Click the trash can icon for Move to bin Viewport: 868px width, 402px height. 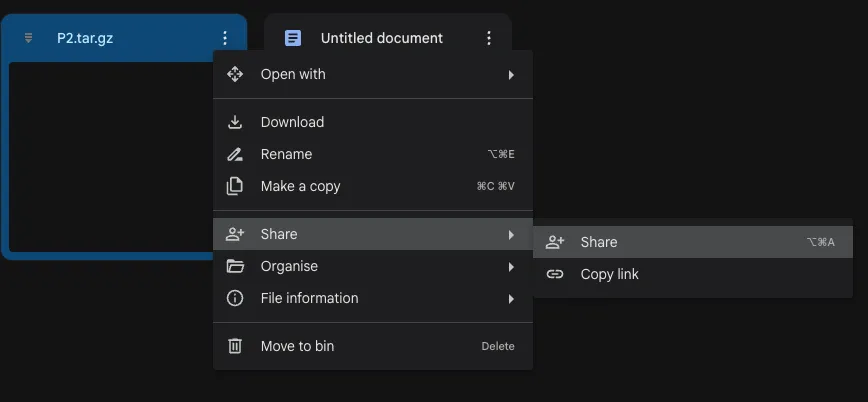coord(235,346)
